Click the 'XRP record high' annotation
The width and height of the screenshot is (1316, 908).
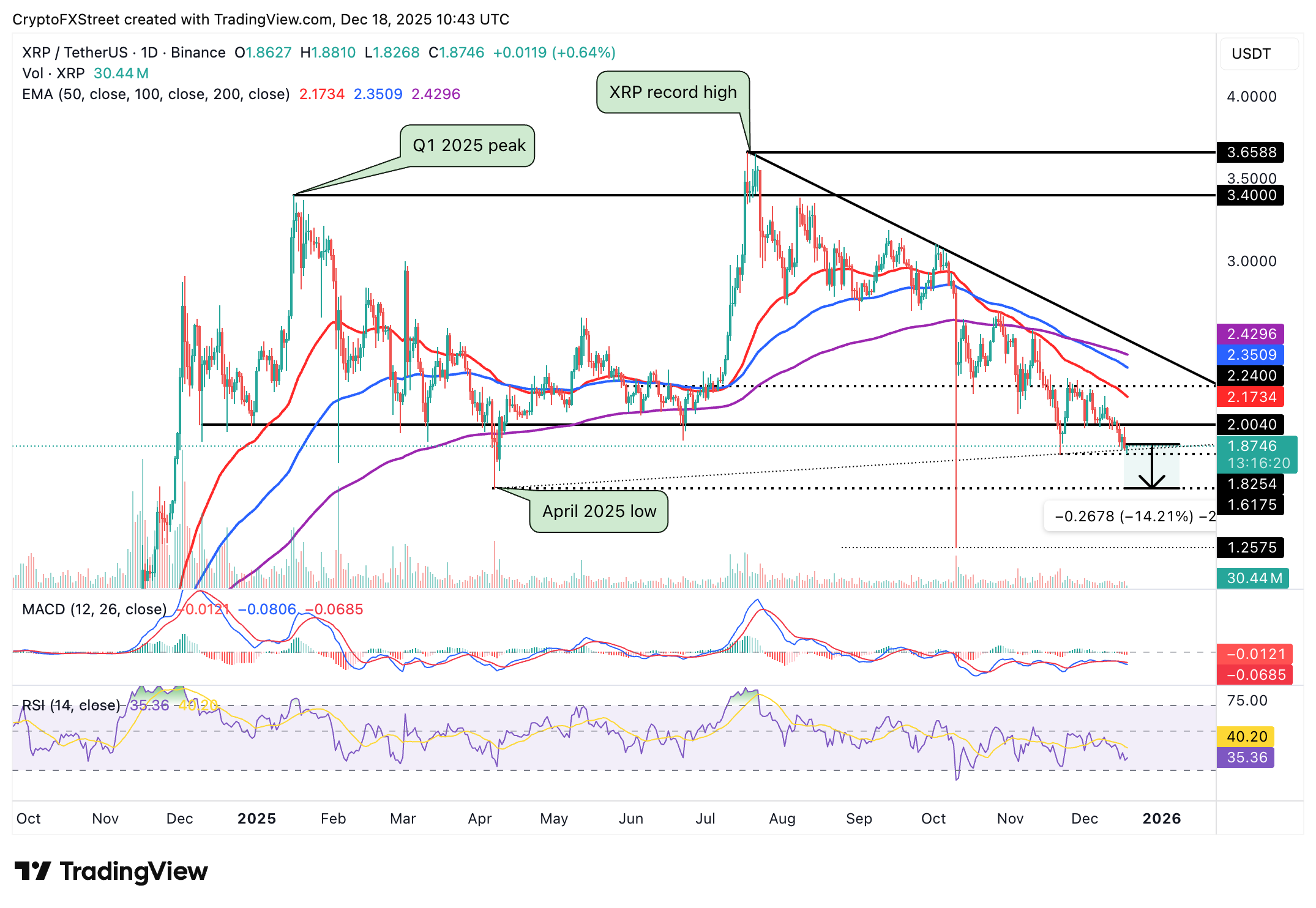coord(673,92)
